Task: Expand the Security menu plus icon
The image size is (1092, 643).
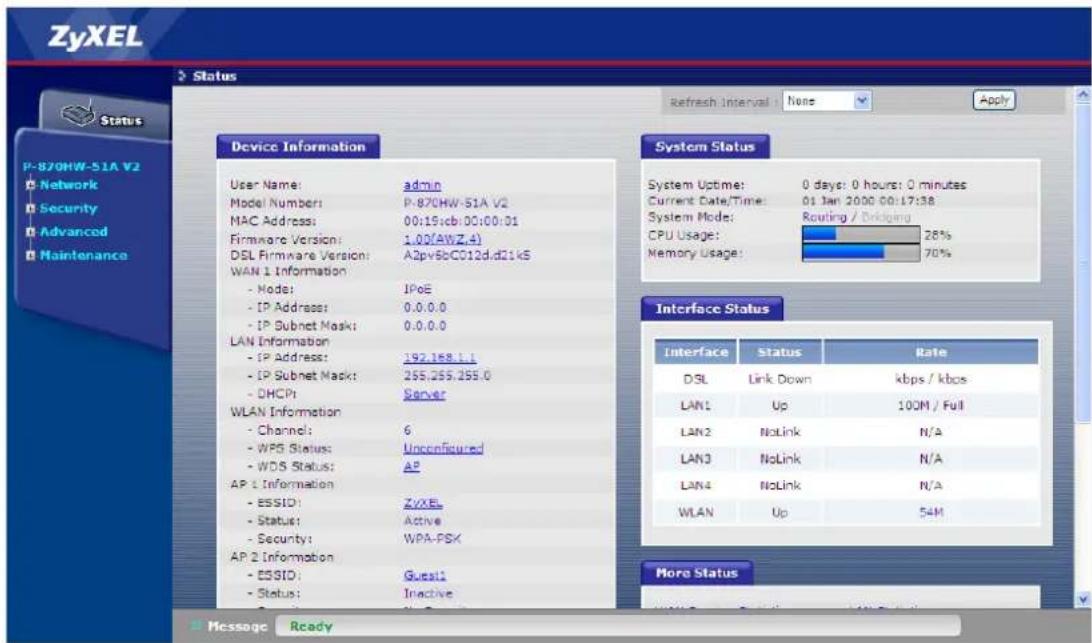Action: click(x=31, y=208)
